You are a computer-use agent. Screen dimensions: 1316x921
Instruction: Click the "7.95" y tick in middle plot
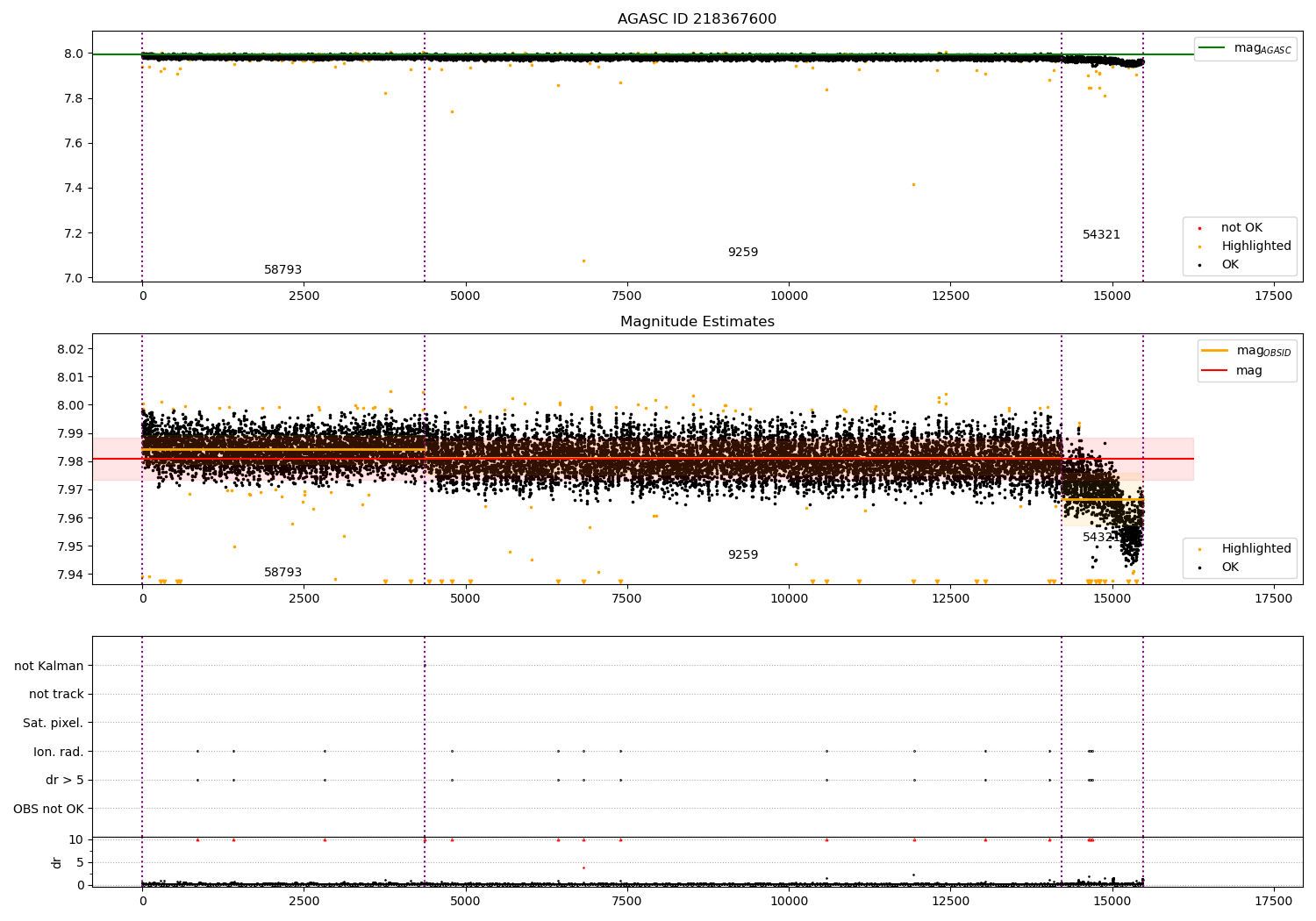71,546
